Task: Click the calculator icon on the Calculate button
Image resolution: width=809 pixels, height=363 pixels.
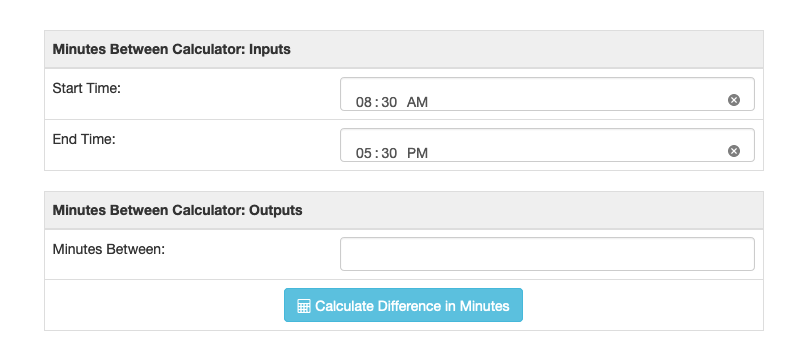Action: tap(304, 306)
